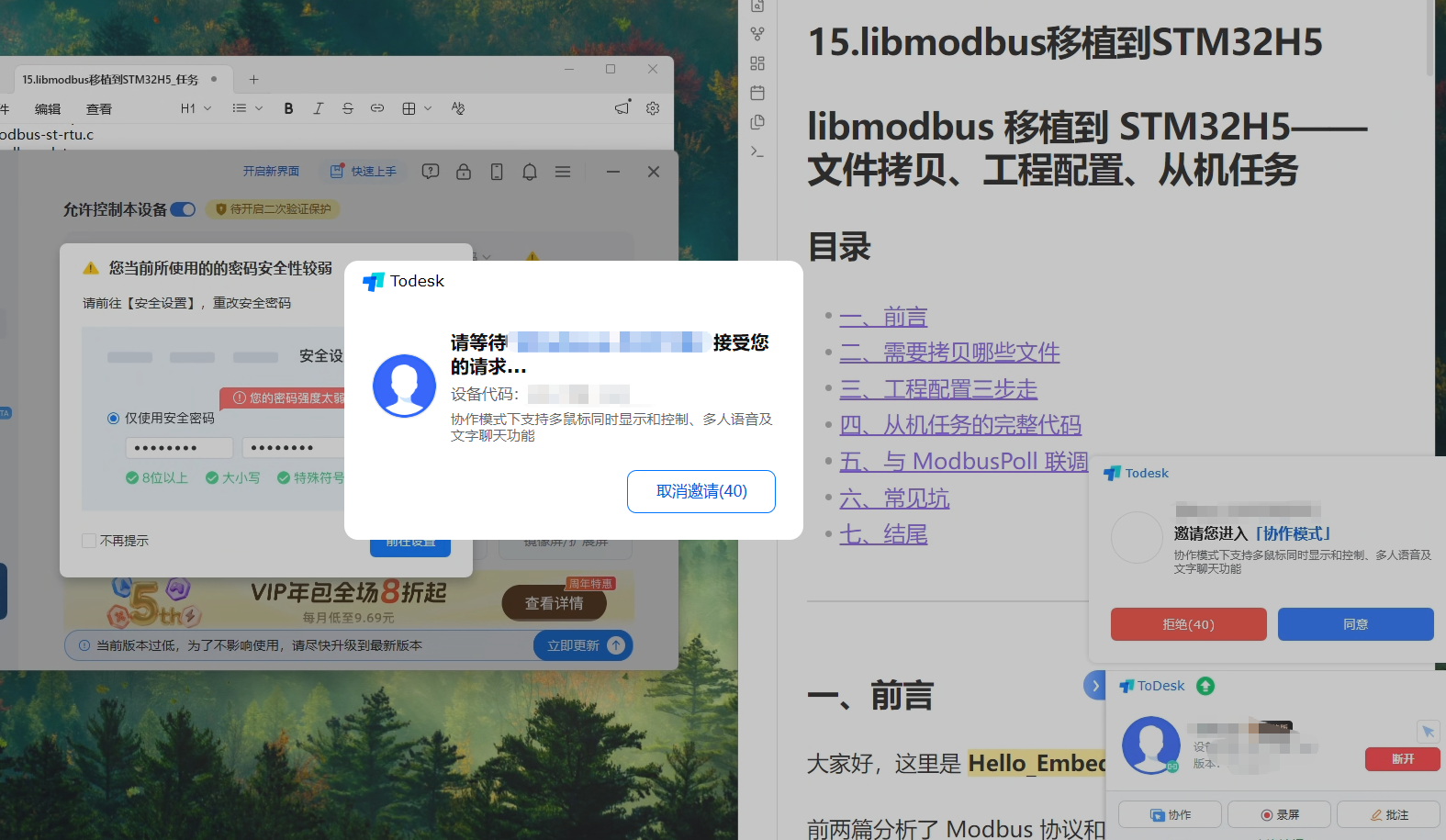Viewport: 1446px width, 840px height.
Task: Reject the collaboration invite with 拒绝
Action: click(1189, 624)
